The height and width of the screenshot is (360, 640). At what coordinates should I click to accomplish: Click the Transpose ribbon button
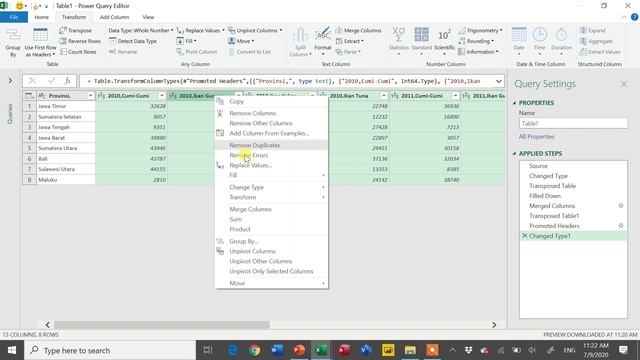pyautogui.click(x=76, y=31)
